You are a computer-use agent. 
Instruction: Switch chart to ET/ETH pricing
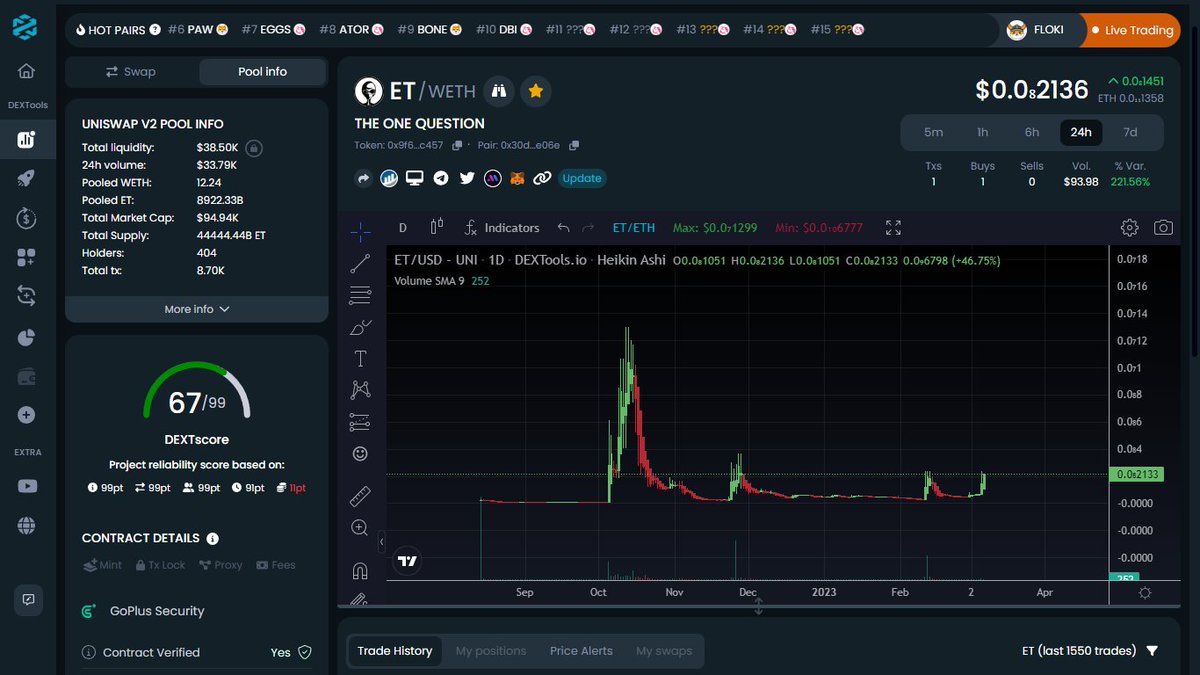(x=634, y=228)
